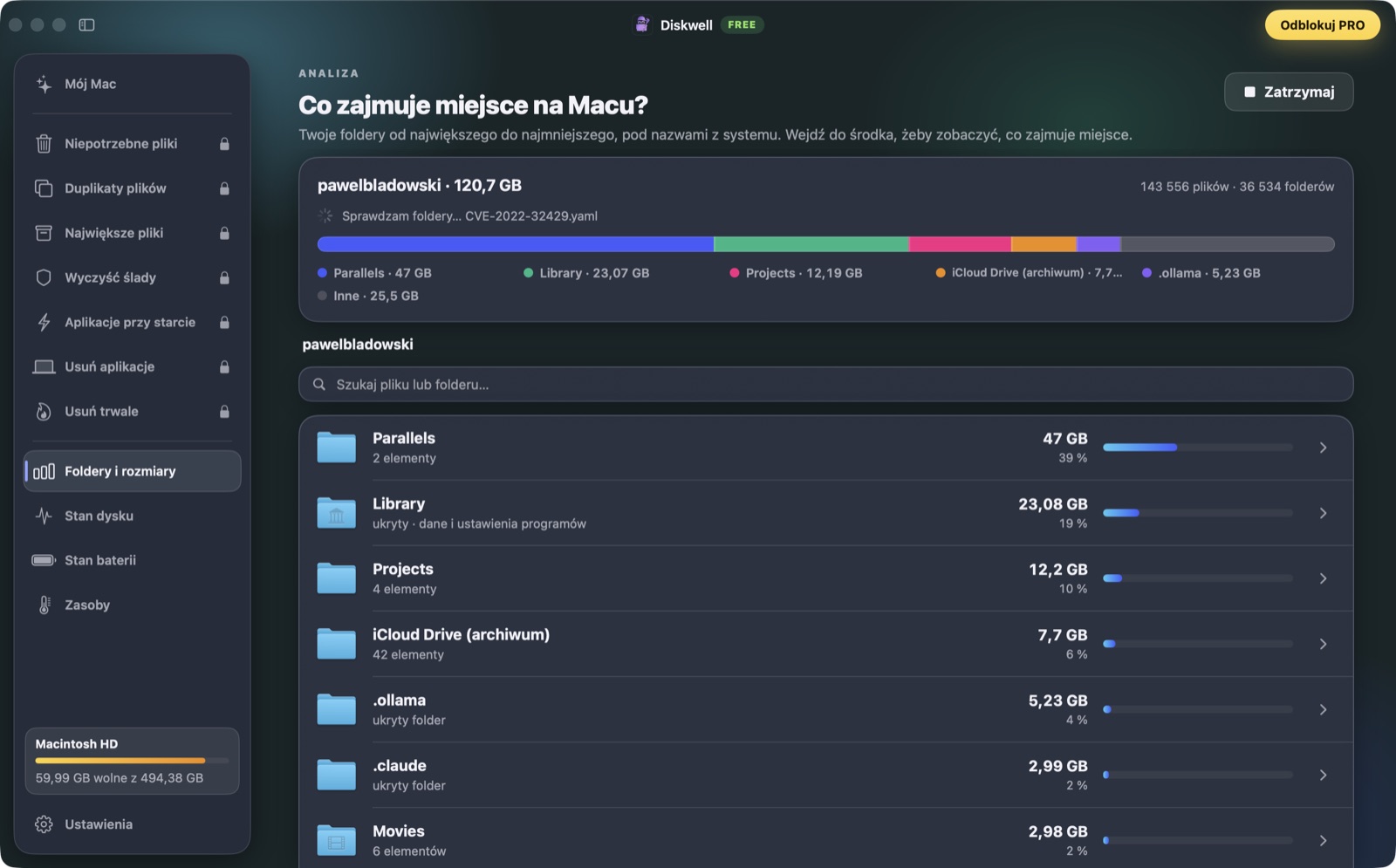Screen dimensions: 1396x868
Task: Click the Movies folder icon
Action: pyautogui.click(x=336, y=840)
